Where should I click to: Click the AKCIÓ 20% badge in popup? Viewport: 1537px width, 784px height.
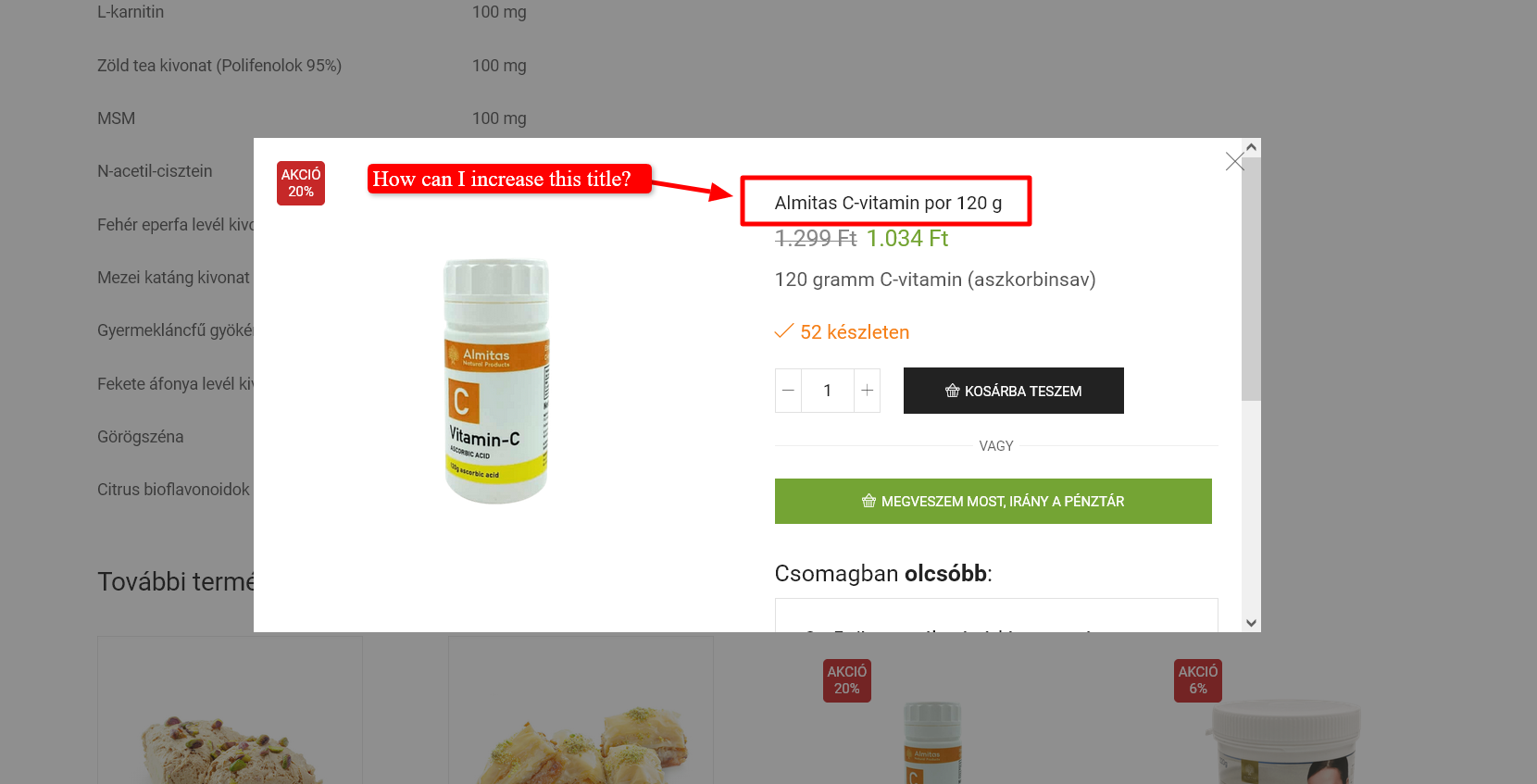[x=301, y=182]
